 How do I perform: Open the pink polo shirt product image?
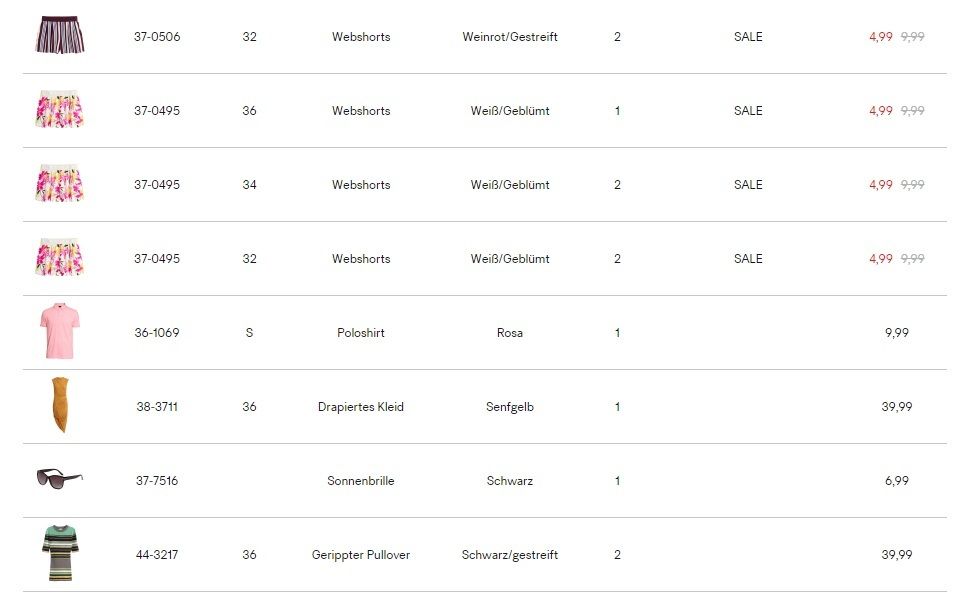point(60,332)
